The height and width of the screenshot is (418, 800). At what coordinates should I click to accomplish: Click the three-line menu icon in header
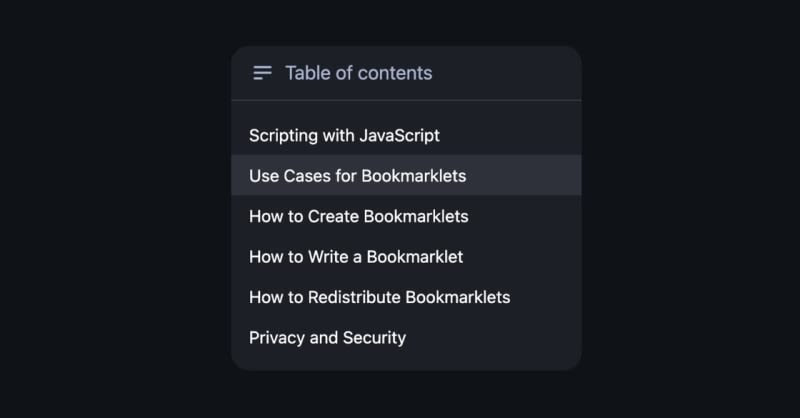[262, 73]
